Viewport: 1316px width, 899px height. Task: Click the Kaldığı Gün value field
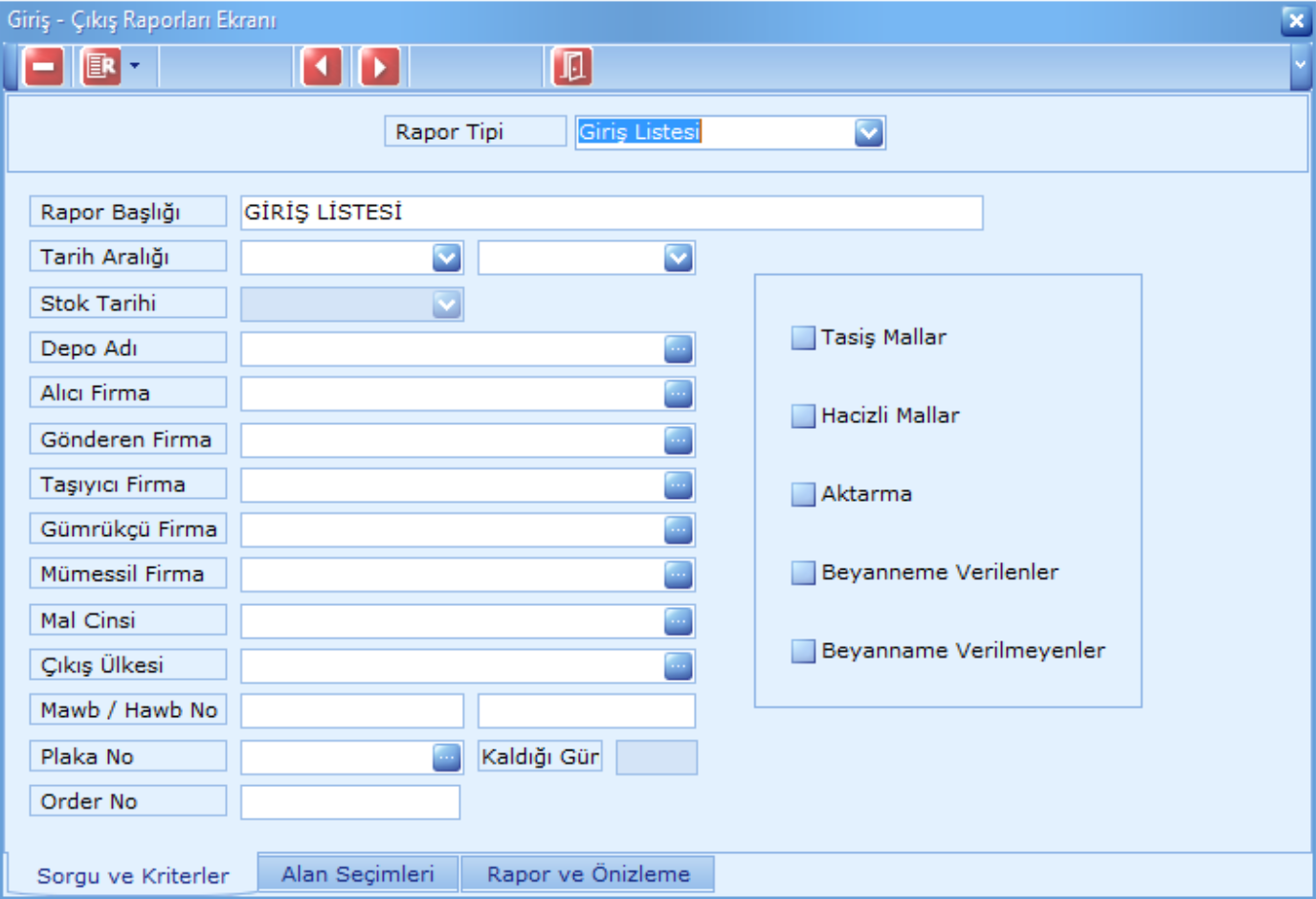[x=657, y=757]
